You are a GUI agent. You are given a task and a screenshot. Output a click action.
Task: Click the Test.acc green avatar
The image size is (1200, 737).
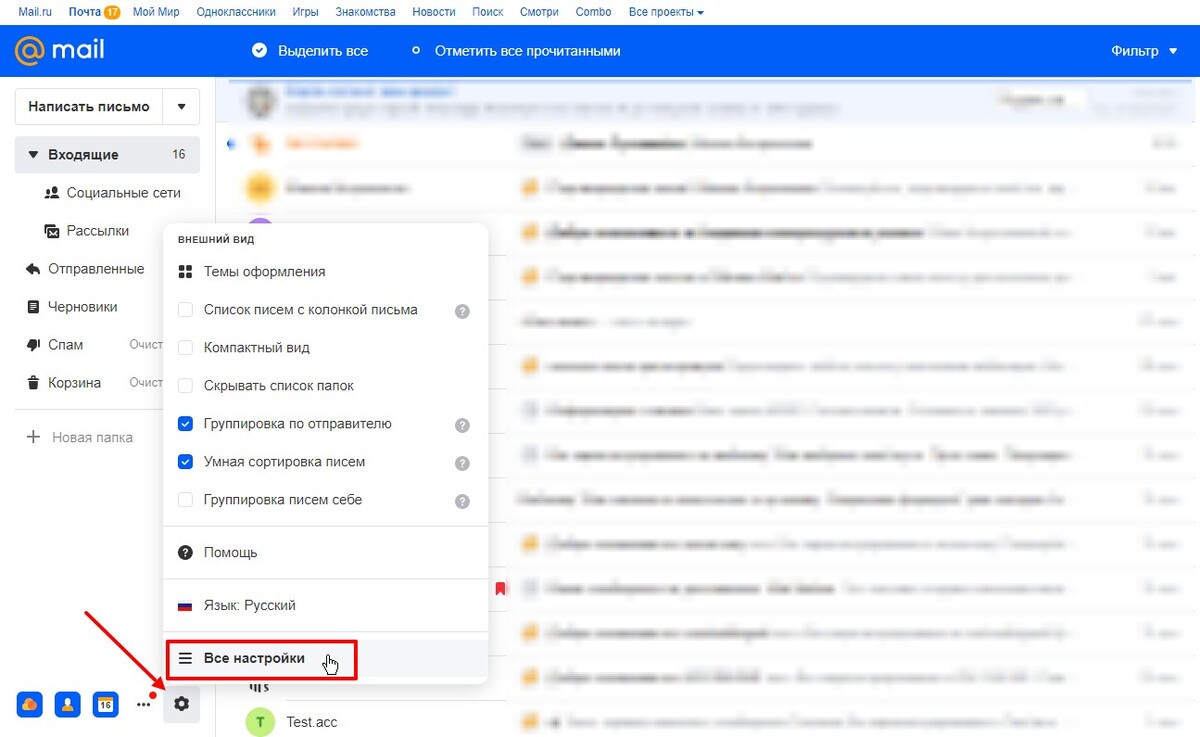(260, 721)
